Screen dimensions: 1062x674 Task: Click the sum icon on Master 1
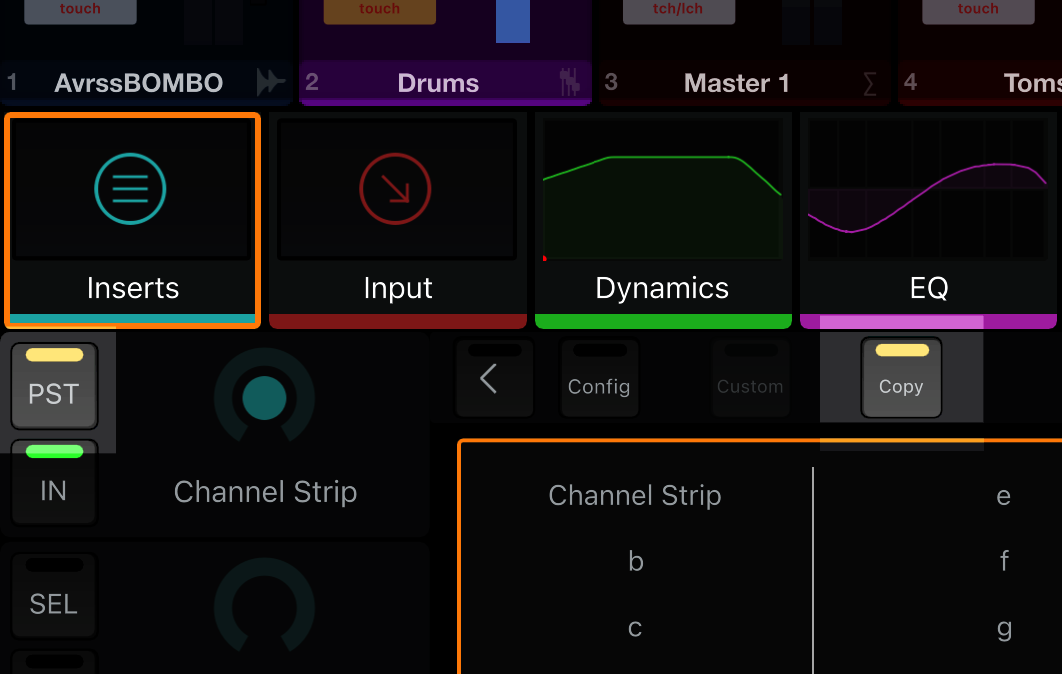[x=869, y=84]
